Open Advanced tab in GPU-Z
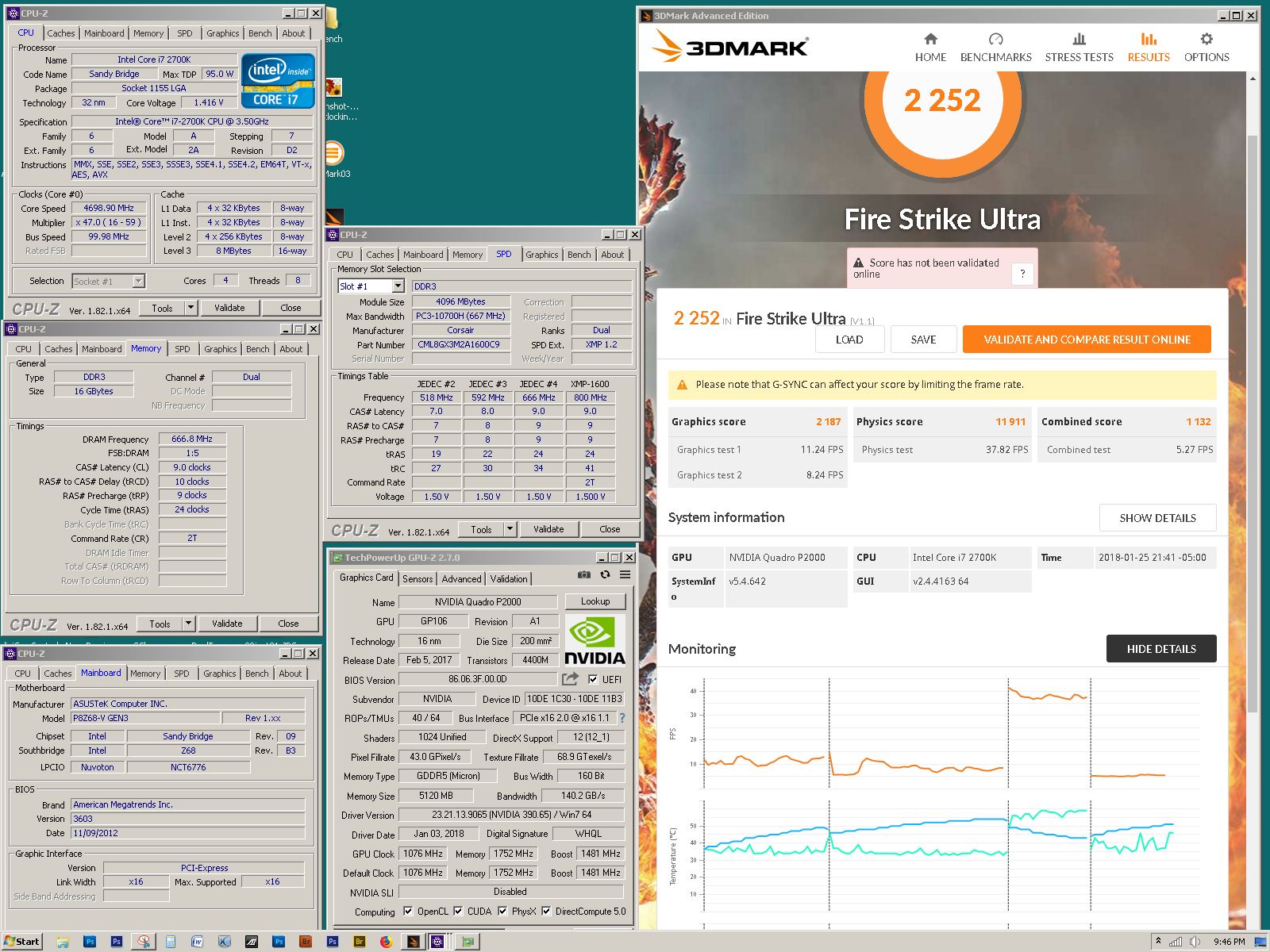The image size is (1270, 952). tap(461, 578)
